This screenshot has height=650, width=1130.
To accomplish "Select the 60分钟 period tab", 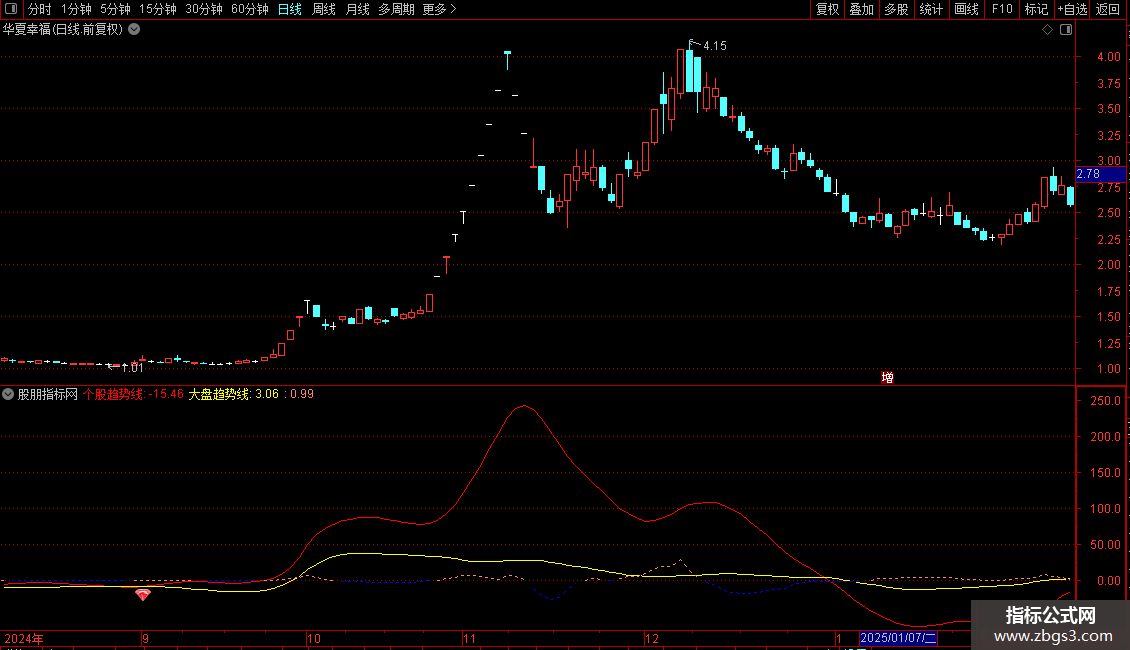I will pos(250,9).
